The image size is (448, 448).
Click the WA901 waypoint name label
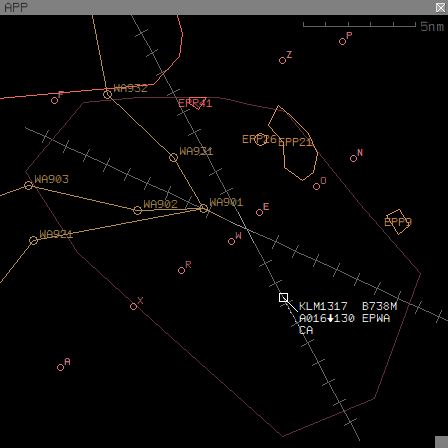pyautogui.click(x=226, y=202)
